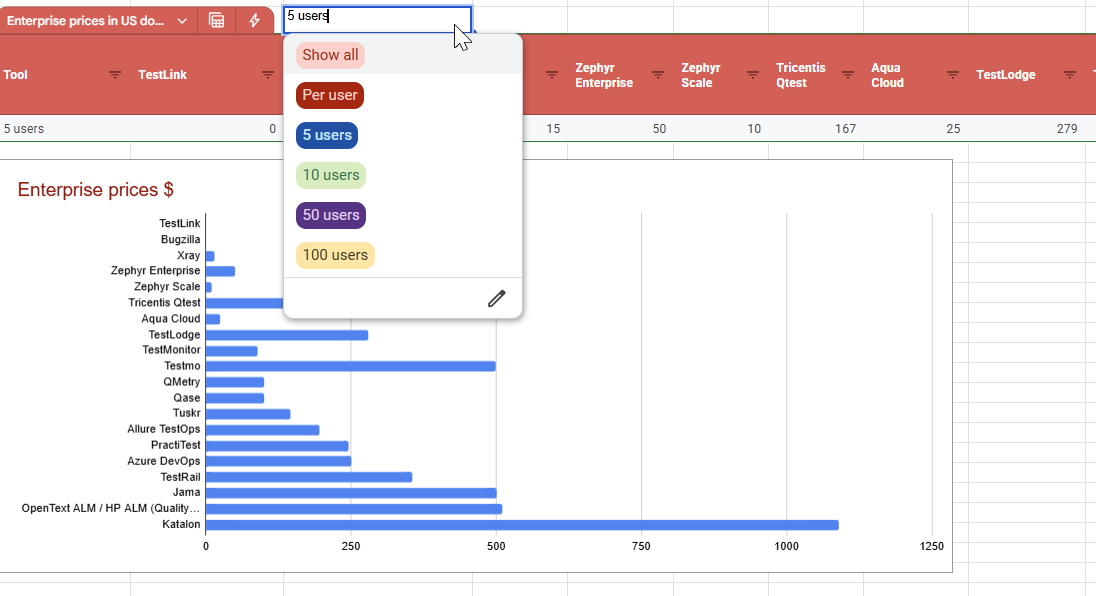Screen dimensions: 1096x596
Task: Open filter for Zephyr Enterprise column
Action: [658, 75]
